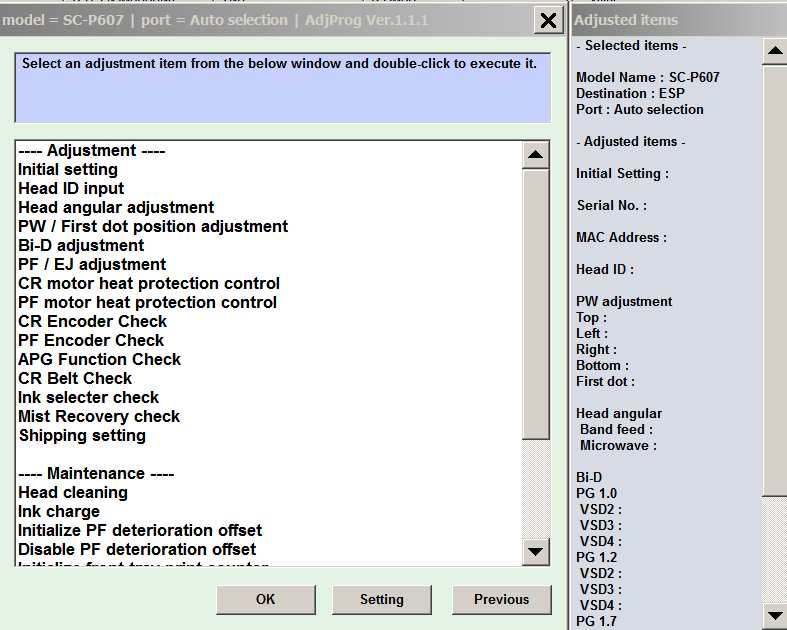Click the Adjusted items panel's scroll up arrow
This screenshot has width=787, height=630.
(x=774, y=50)
